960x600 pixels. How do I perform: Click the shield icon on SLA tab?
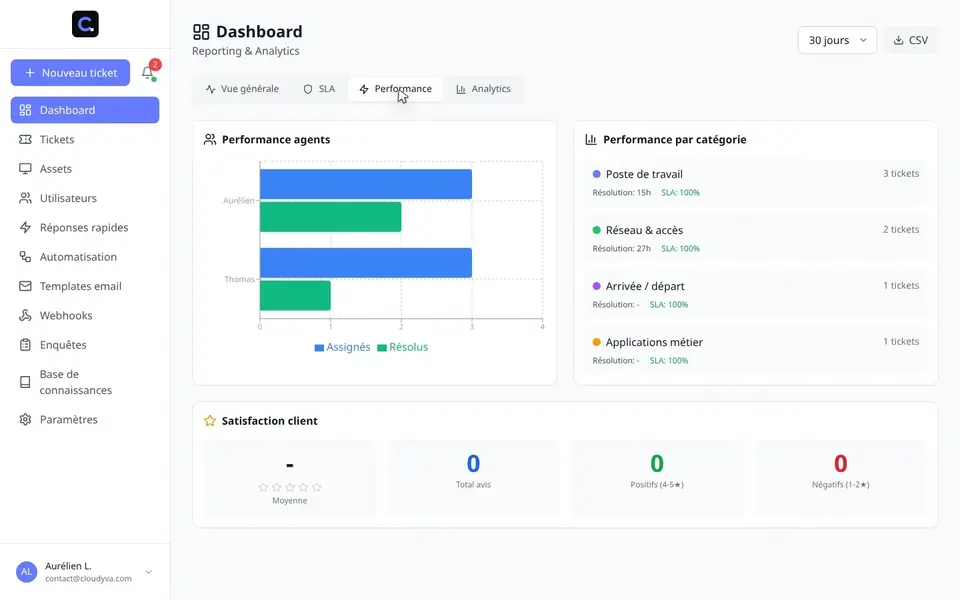tap(308, 89)
